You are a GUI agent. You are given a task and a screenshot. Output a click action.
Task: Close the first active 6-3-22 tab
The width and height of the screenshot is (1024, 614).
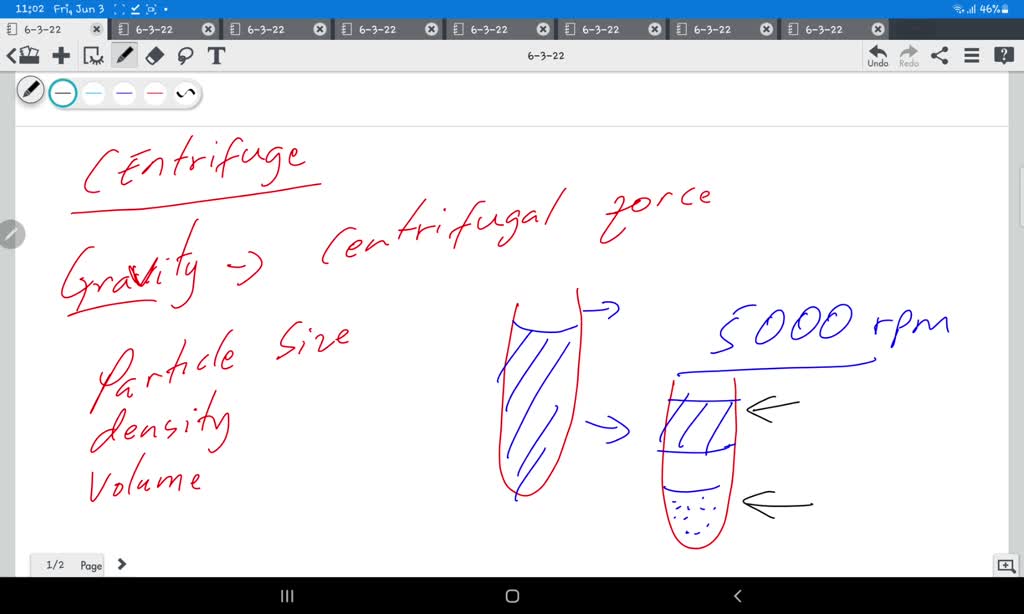click(x=97, y=29)
